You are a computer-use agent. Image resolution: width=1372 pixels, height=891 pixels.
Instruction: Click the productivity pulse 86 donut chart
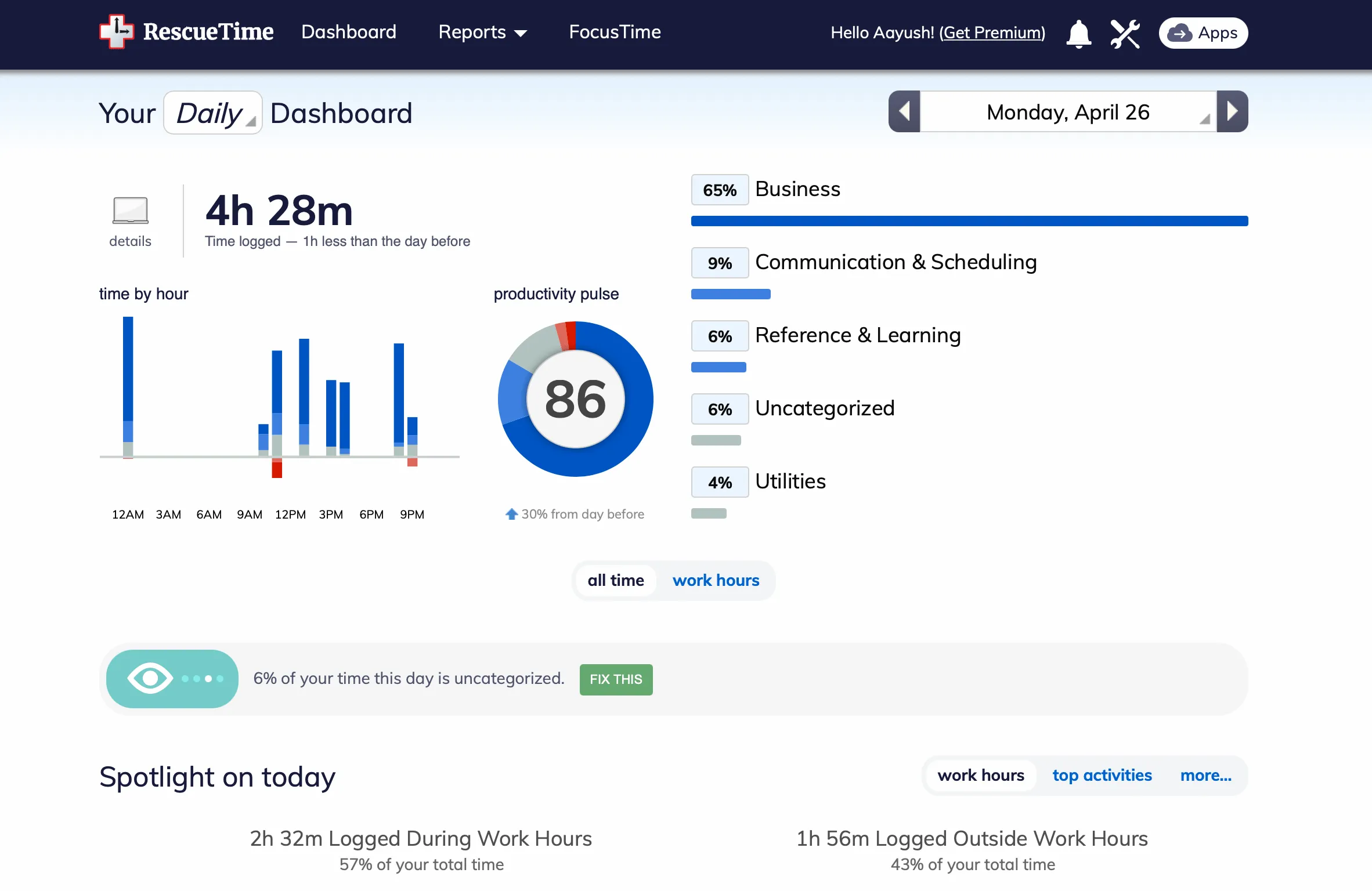575,399
